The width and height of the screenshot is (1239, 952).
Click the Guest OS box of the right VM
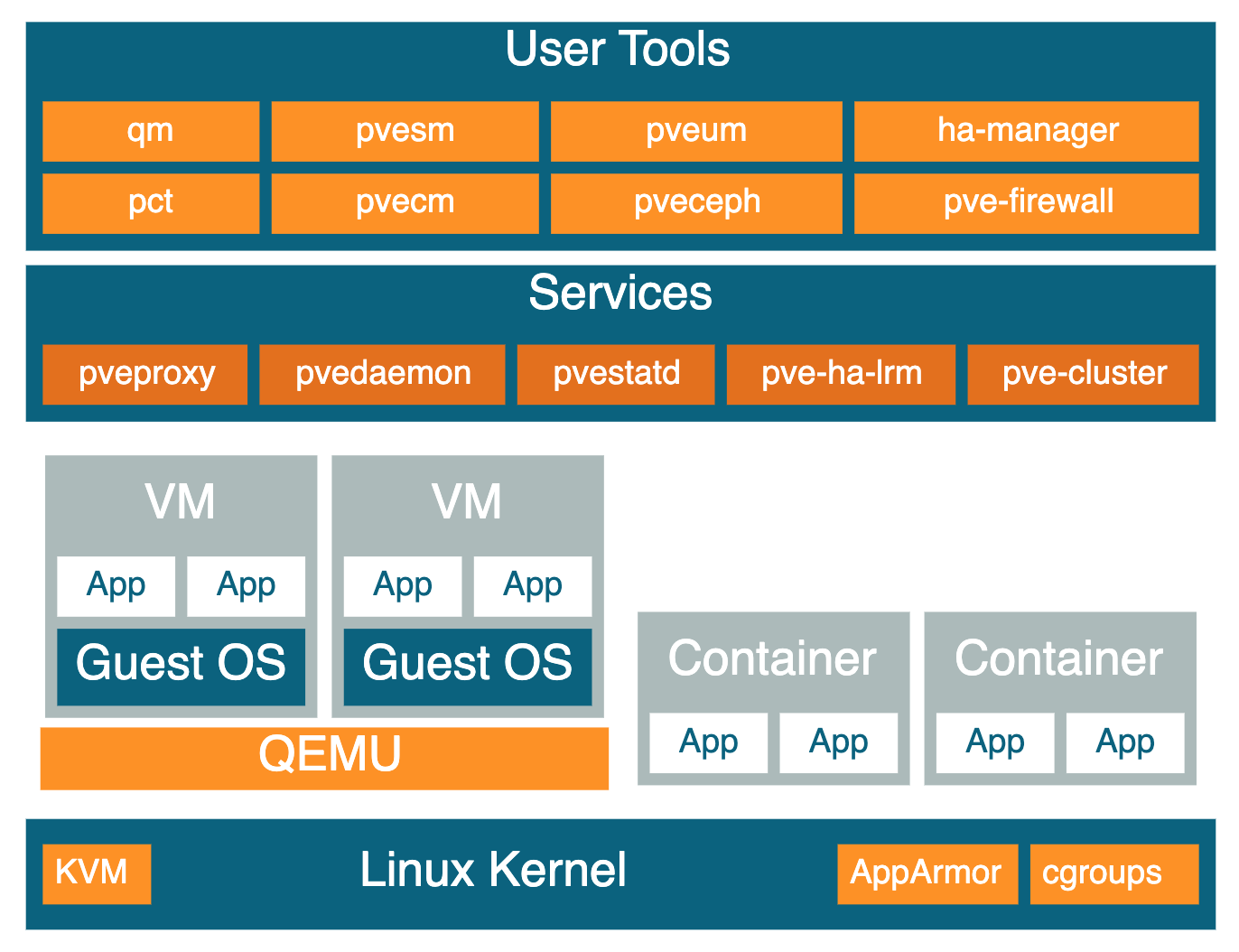[468, 667]
